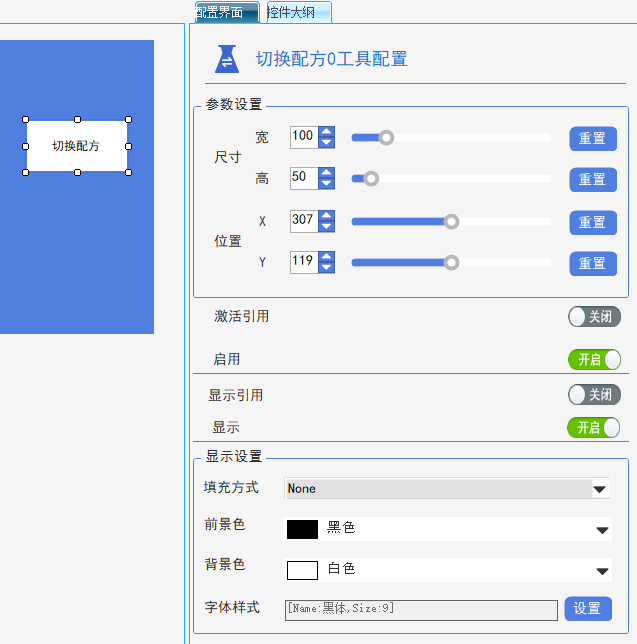
Task: Click the white background color swatch
Action: coord(302,570)
